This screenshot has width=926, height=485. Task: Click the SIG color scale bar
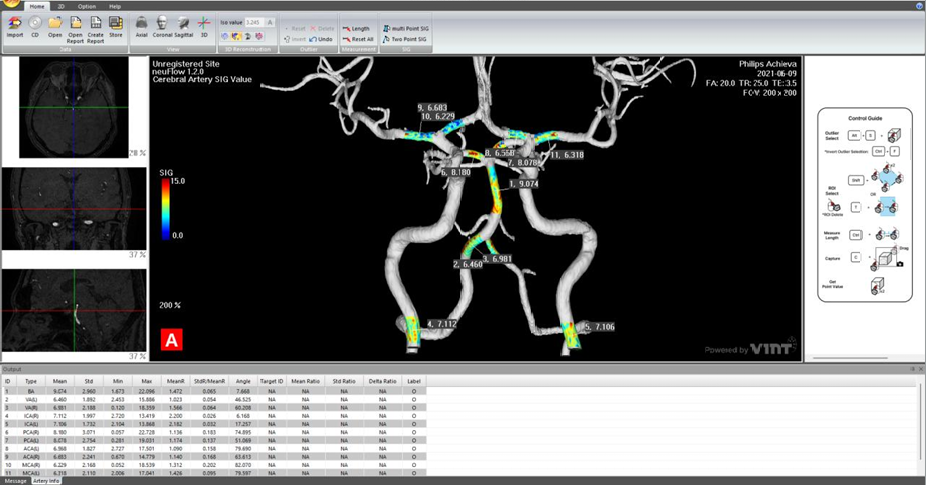tap(165, 209)
